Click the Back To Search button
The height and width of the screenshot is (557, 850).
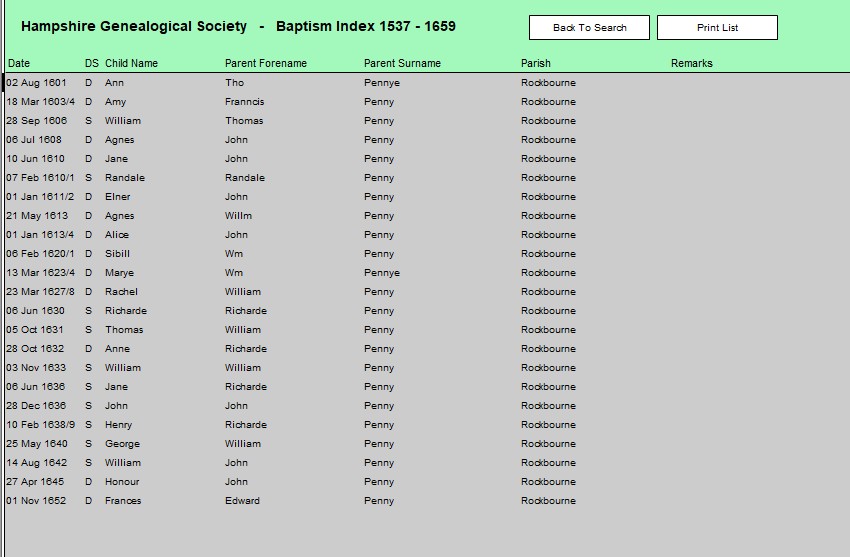tap(589, 28)
